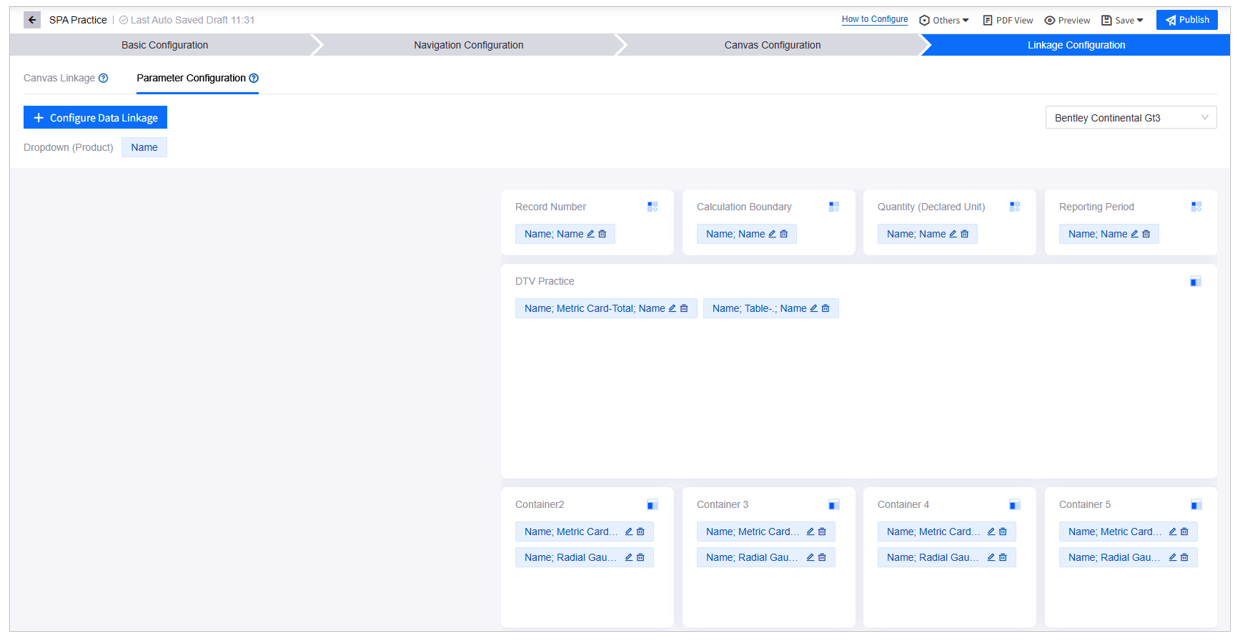1240x640 pixels.
Task: Edit the Metric Card-Total linkage in DTV Practice
Action: (x=672, y=309)
